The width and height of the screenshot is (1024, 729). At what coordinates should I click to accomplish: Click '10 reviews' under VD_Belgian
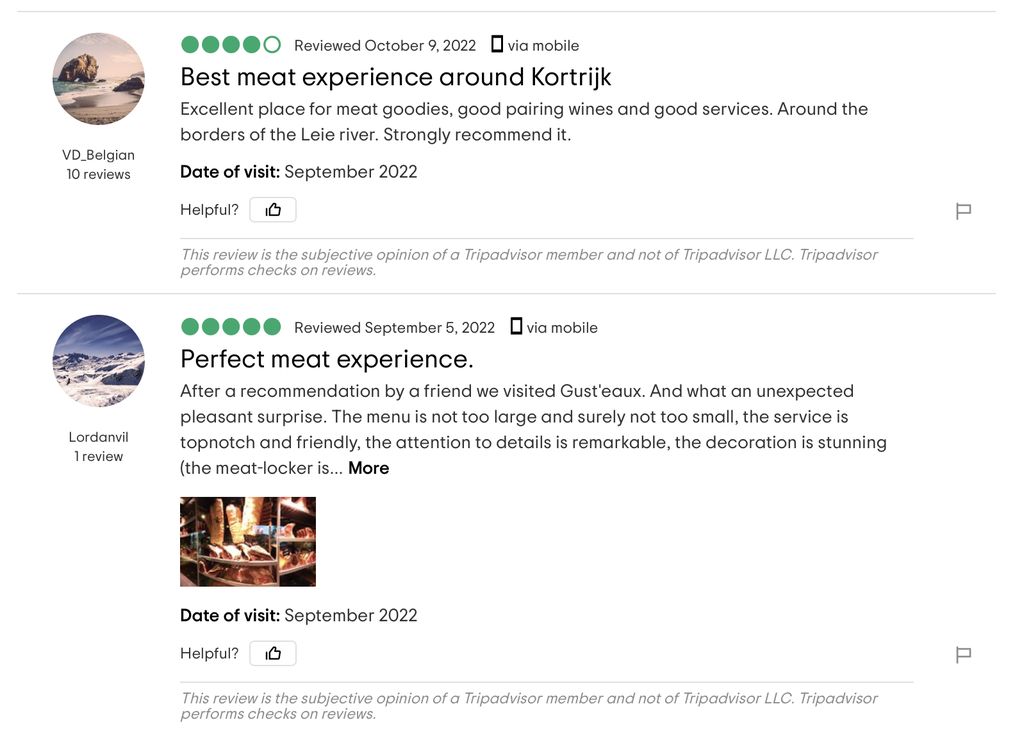click(99, 174)
